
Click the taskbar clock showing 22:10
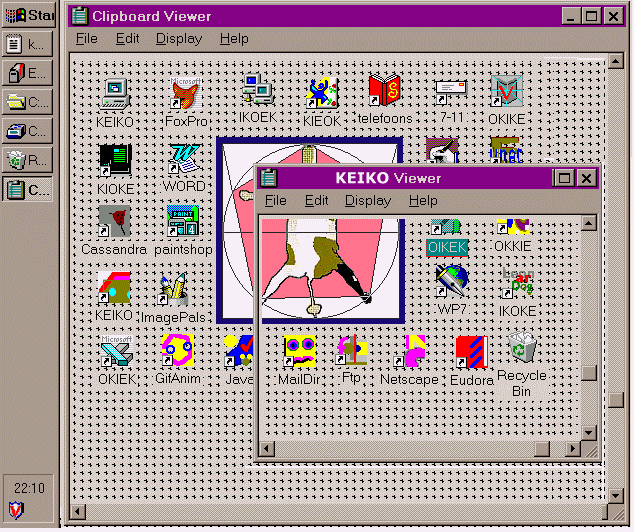[28, 488]
